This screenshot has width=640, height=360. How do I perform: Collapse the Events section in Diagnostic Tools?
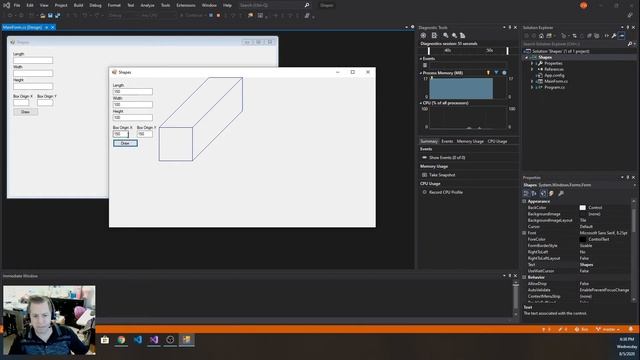[x=421, y=59]
